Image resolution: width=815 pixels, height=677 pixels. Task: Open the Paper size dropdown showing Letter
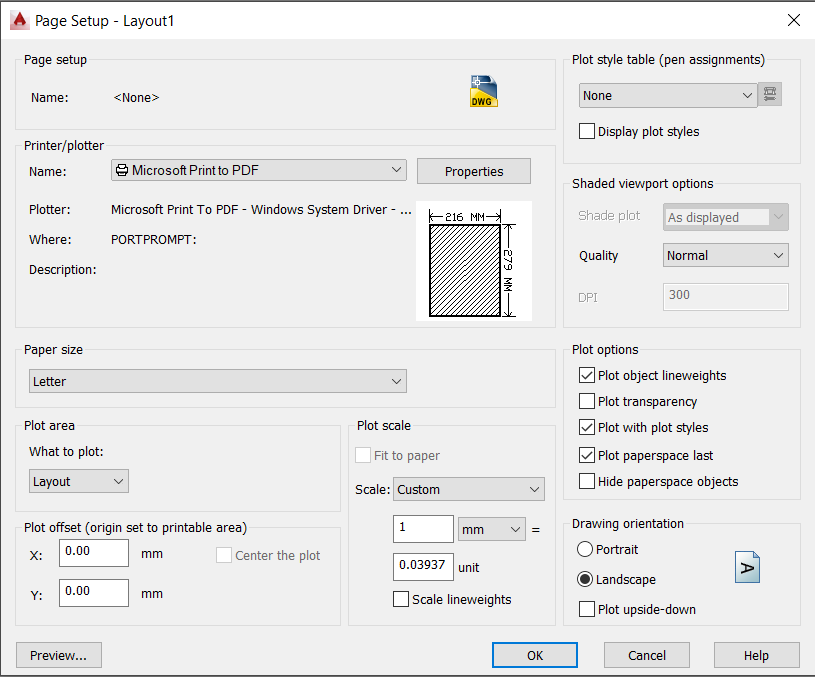218,381
